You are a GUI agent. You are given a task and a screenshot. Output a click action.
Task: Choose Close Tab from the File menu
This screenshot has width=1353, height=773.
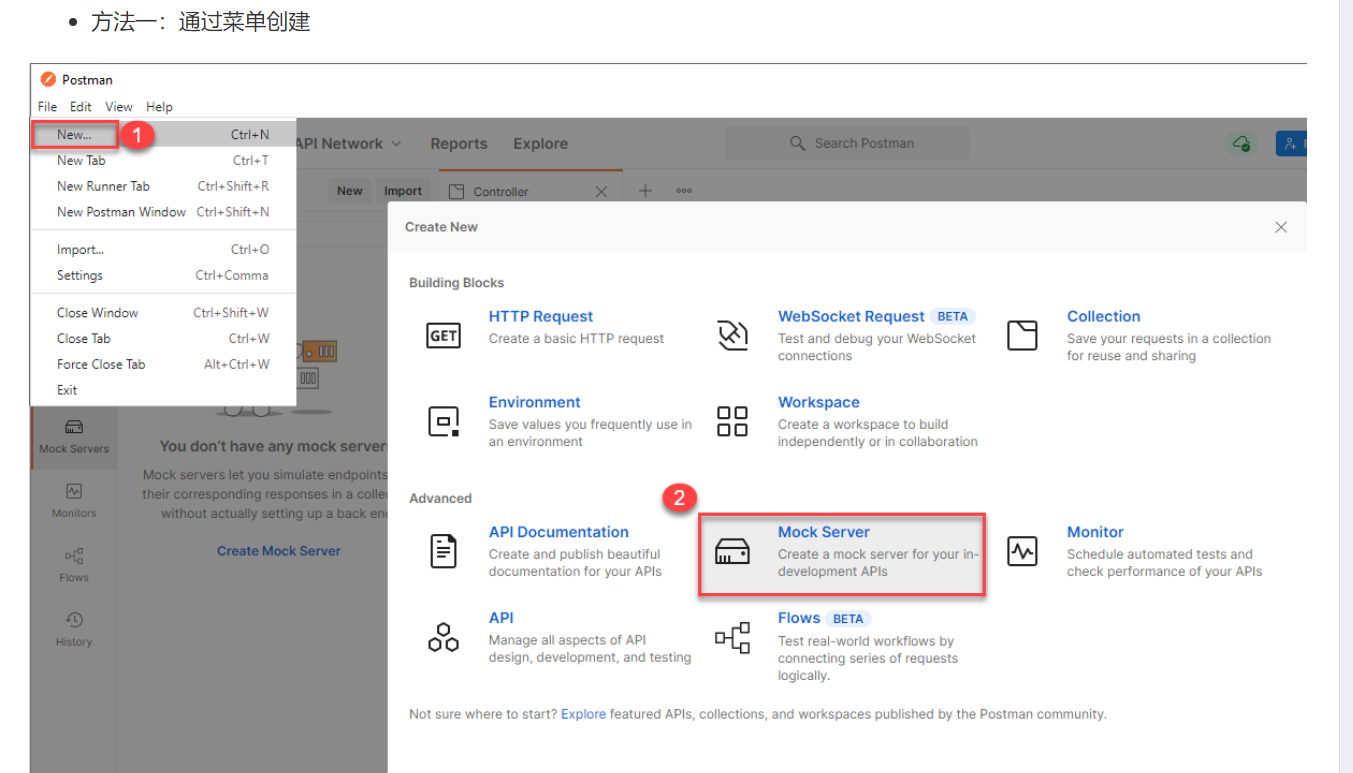click(x=163, y=339)
